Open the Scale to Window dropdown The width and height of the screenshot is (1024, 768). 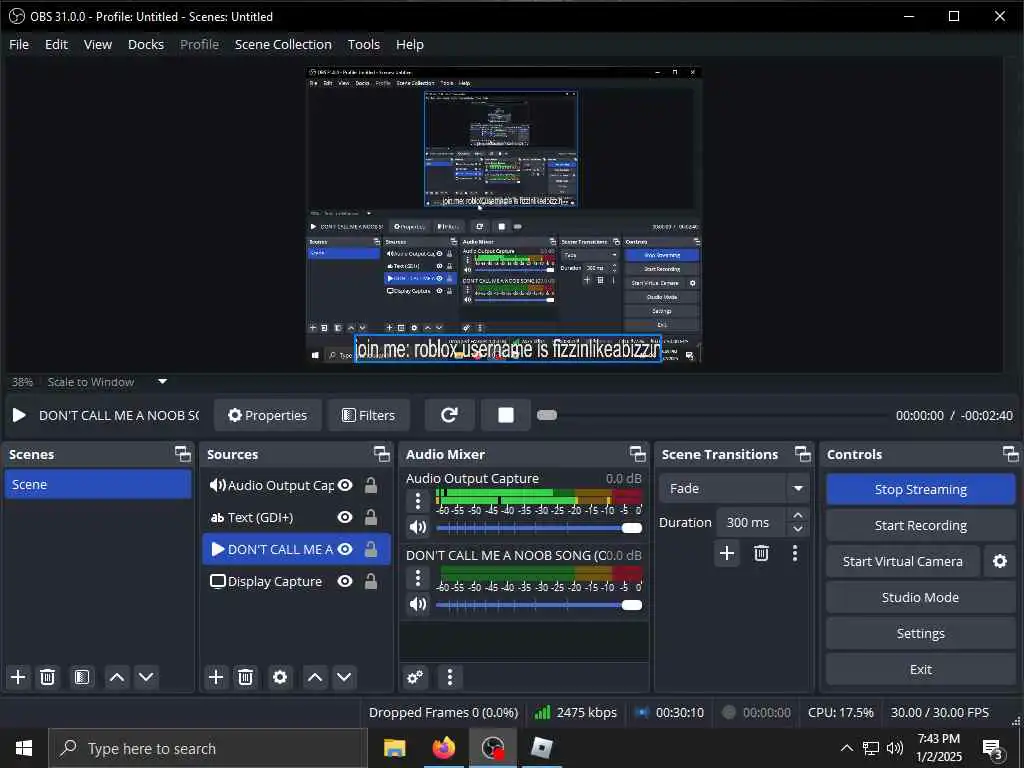coord(163,381)
